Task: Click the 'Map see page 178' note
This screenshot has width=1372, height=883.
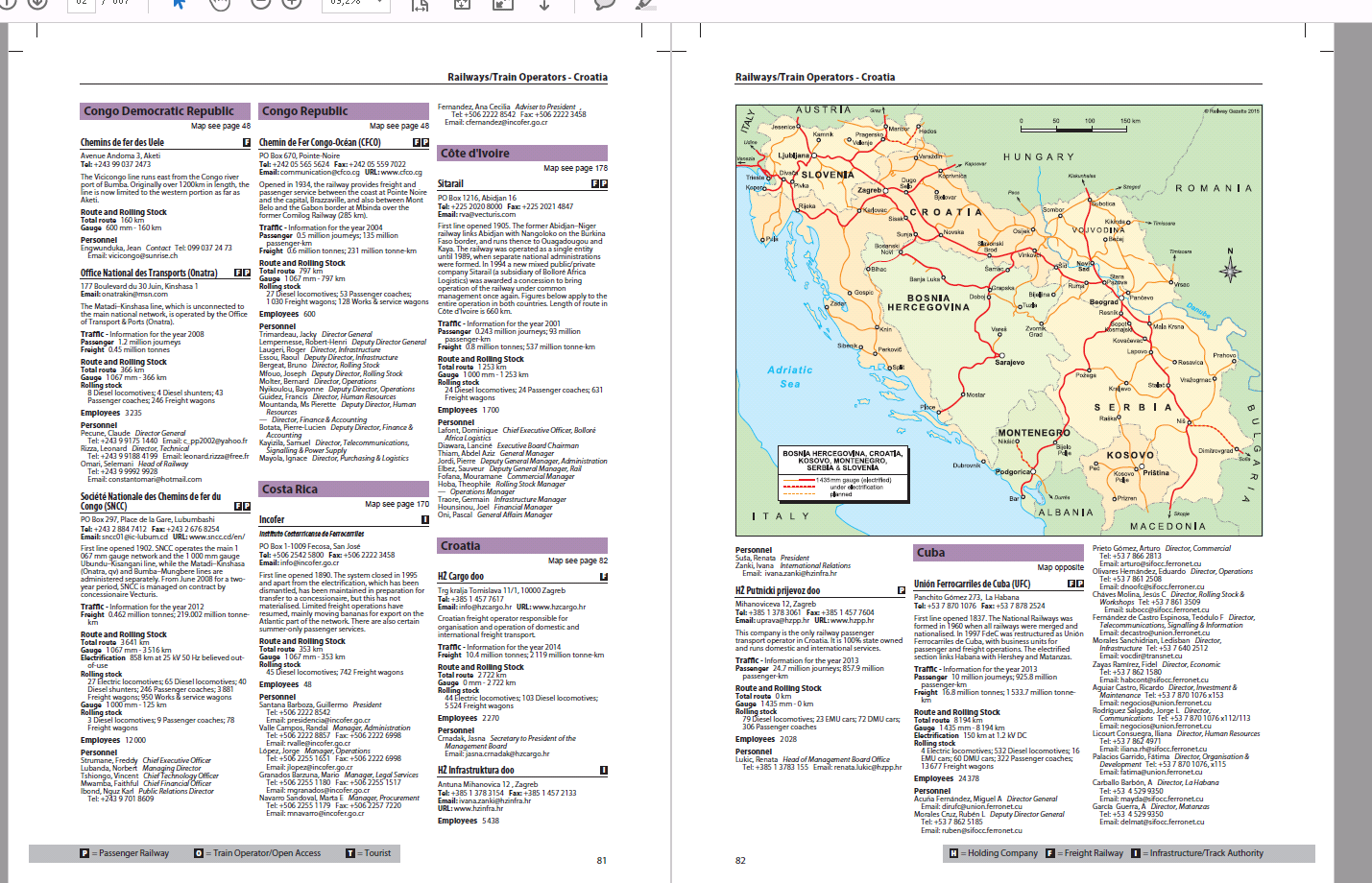Action: [x=575, y=168]
